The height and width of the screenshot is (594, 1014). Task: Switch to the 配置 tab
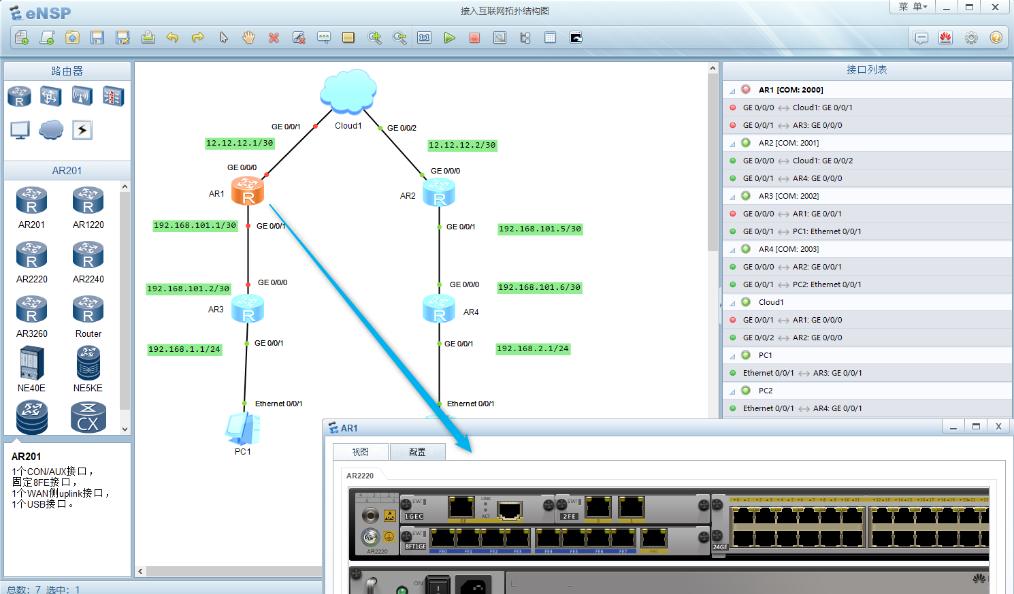[x=417, y=452]
